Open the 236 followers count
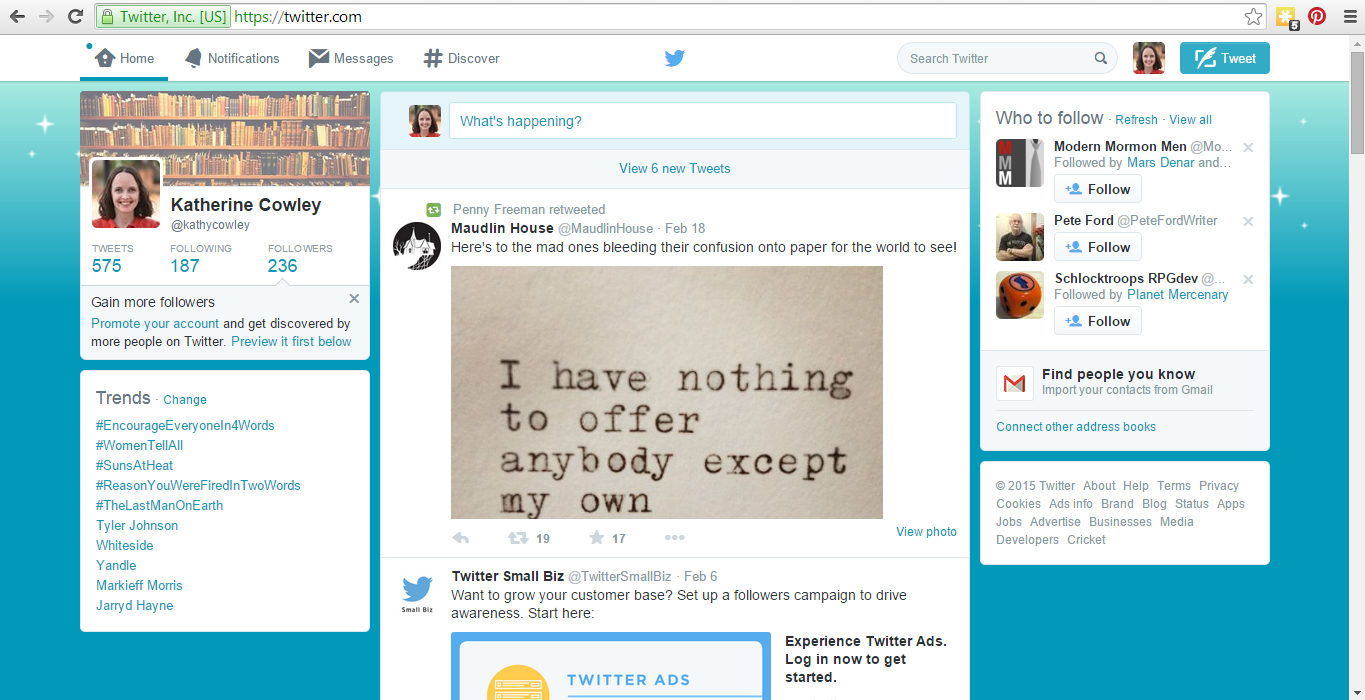This screenshot has height=700, width=1365. [x=300, y=258]
